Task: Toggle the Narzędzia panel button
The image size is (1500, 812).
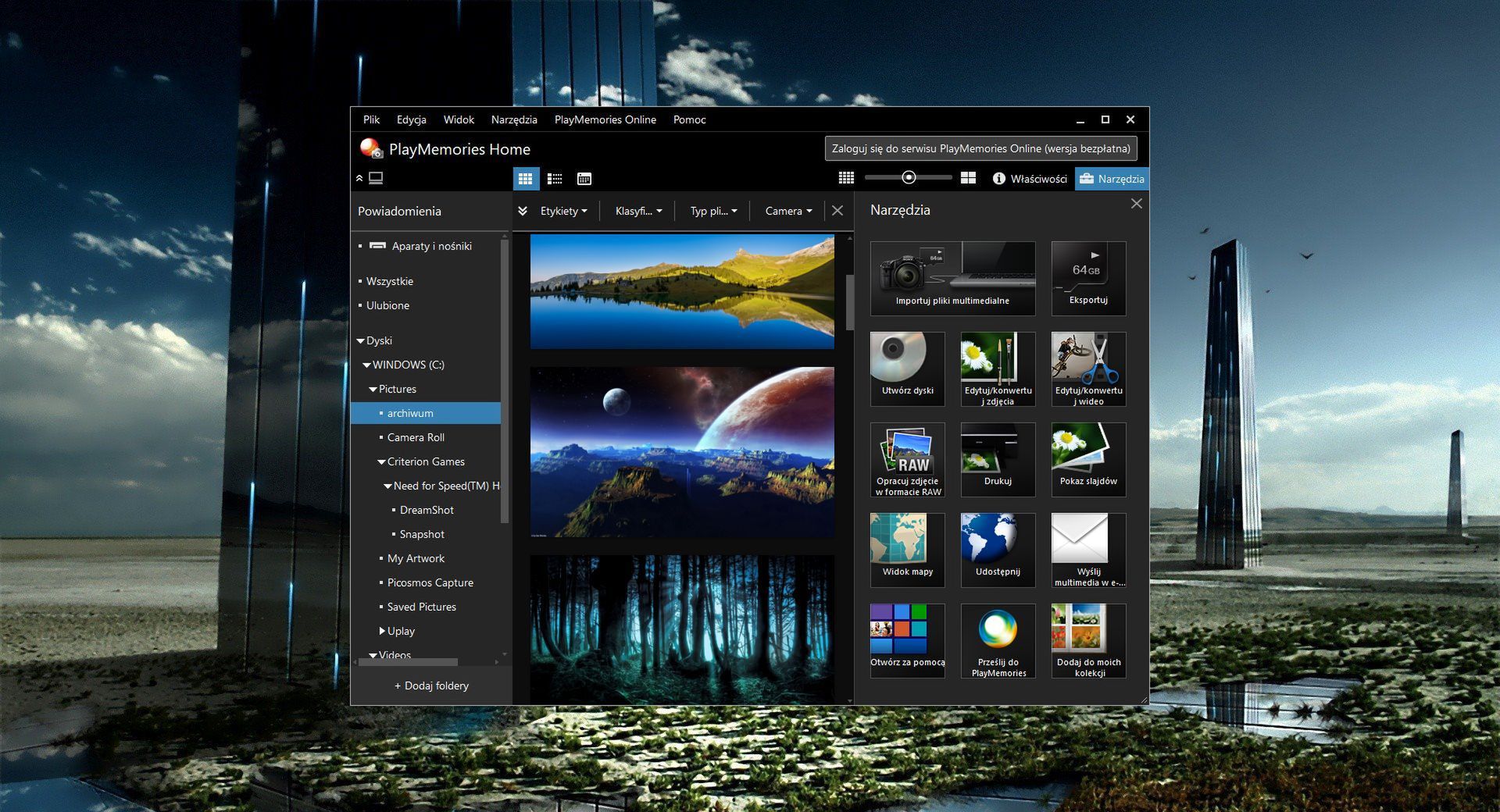Action: click(x=1112, y=179)
